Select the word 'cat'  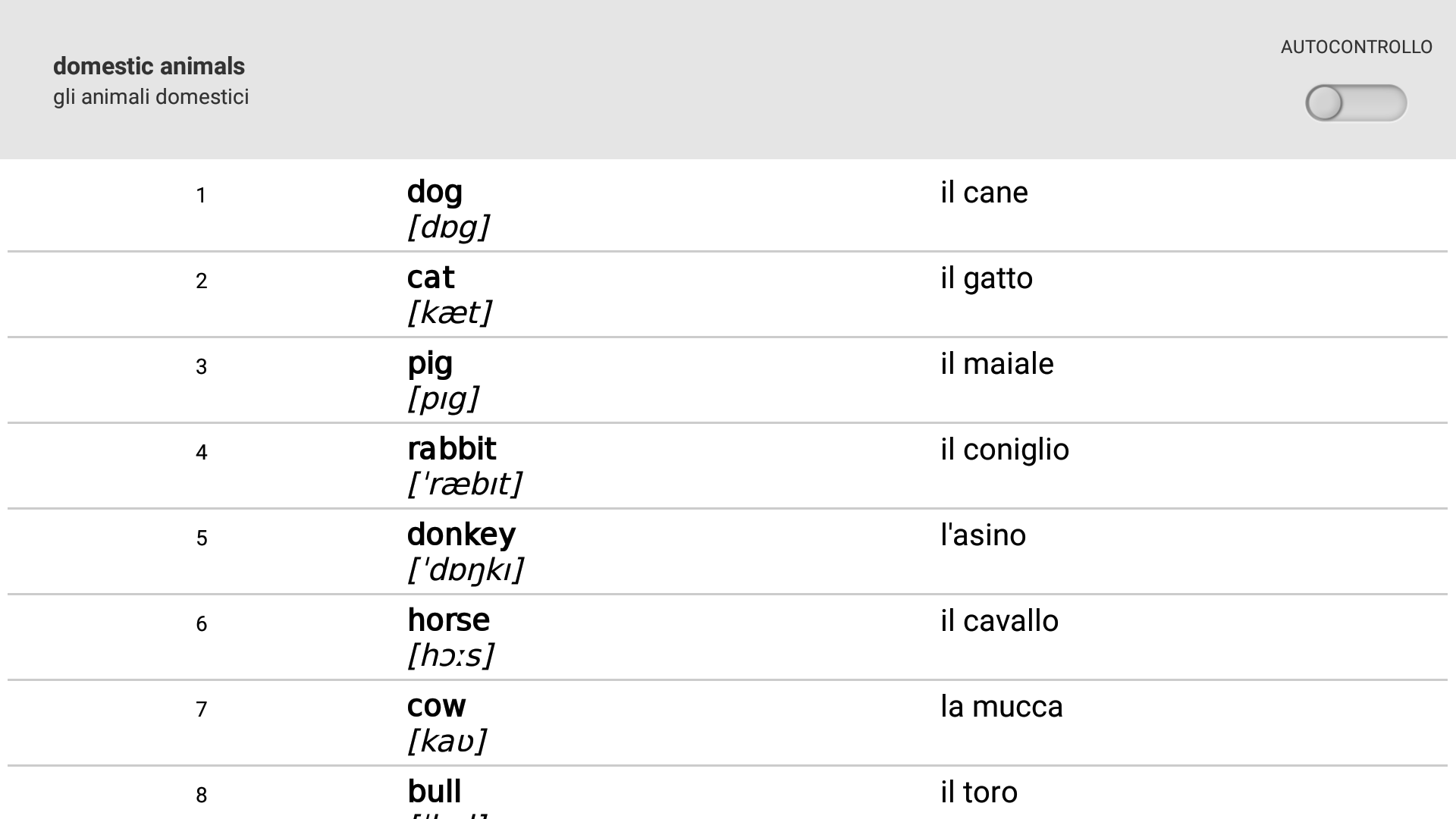point(431,278)
